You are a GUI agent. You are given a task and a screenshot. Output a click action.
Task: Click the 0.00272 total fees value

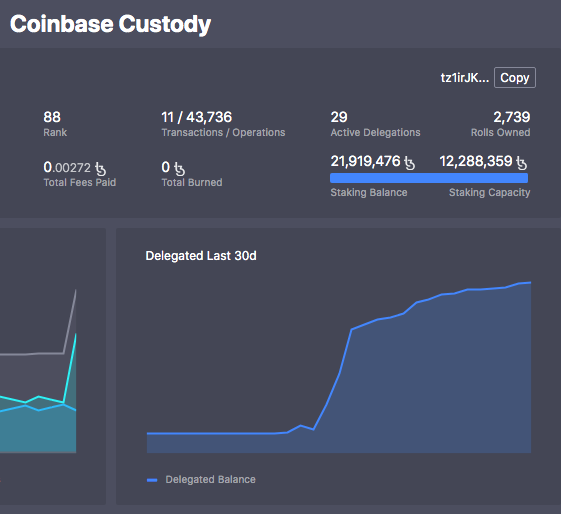coord(67,167)
